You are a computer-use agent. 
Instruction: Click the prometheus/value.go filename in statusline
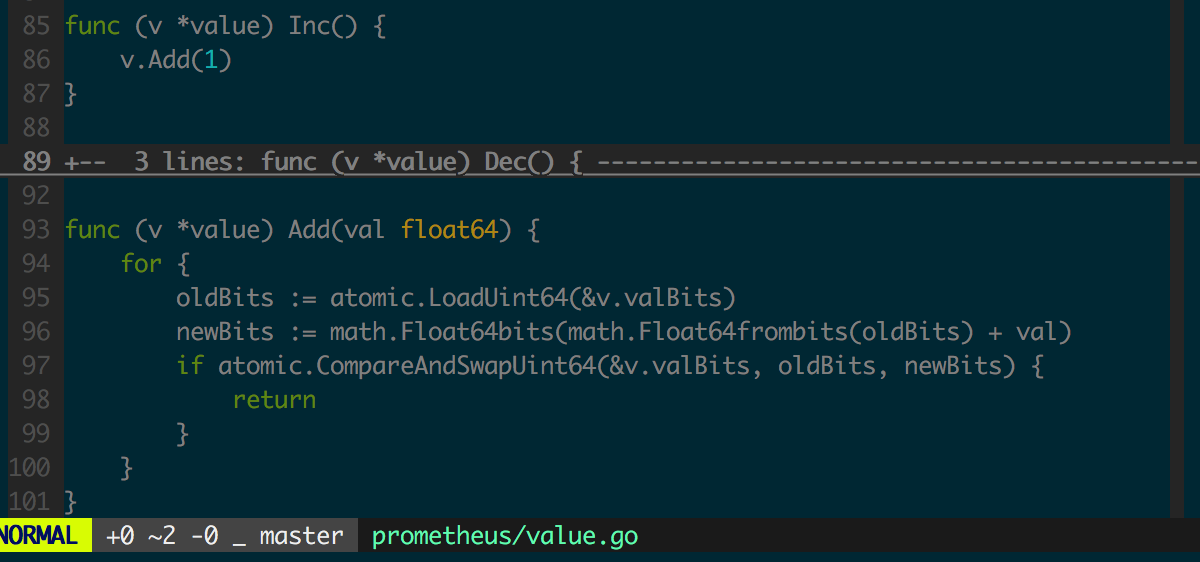click(x=505, y=536)
